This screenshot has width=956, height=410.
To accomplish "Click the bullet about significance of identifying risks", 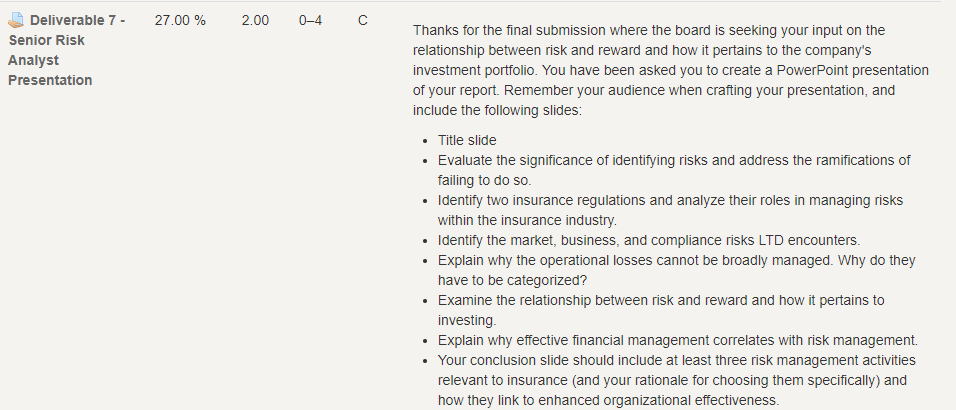I will click(674, 170).
